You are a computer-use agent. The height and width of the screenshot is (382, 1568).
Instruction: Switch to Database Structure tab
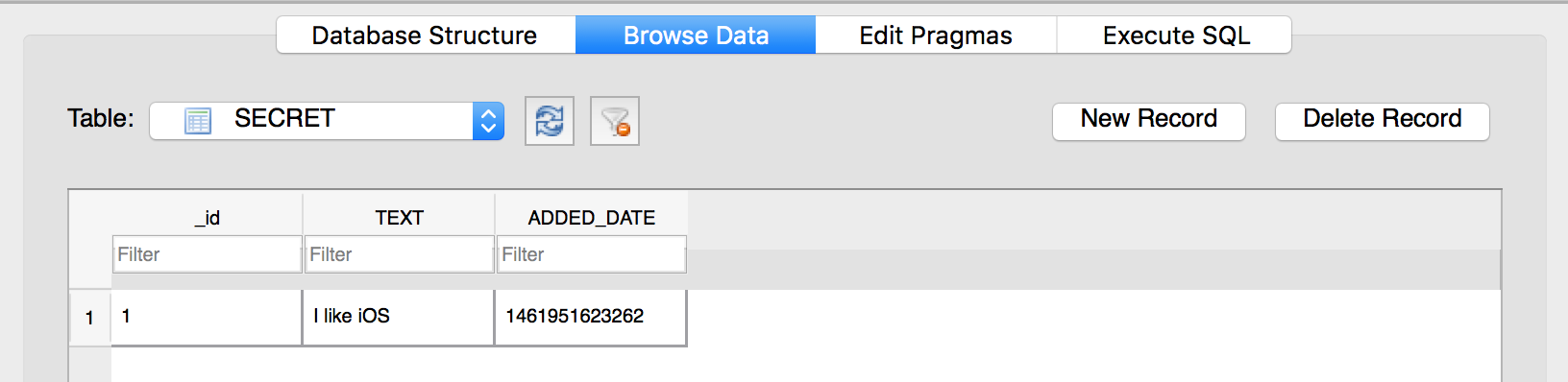[x=426, y=36]
